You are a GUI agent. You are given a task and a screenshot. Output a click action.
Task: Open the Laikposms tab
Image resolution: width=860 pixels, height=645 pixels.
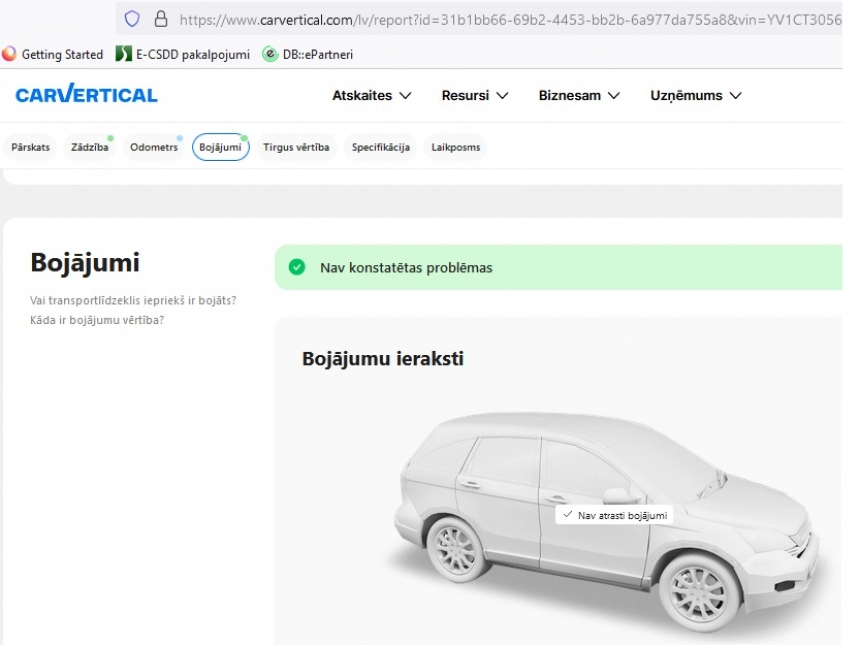pyautogui.click(x=455, y=147)
